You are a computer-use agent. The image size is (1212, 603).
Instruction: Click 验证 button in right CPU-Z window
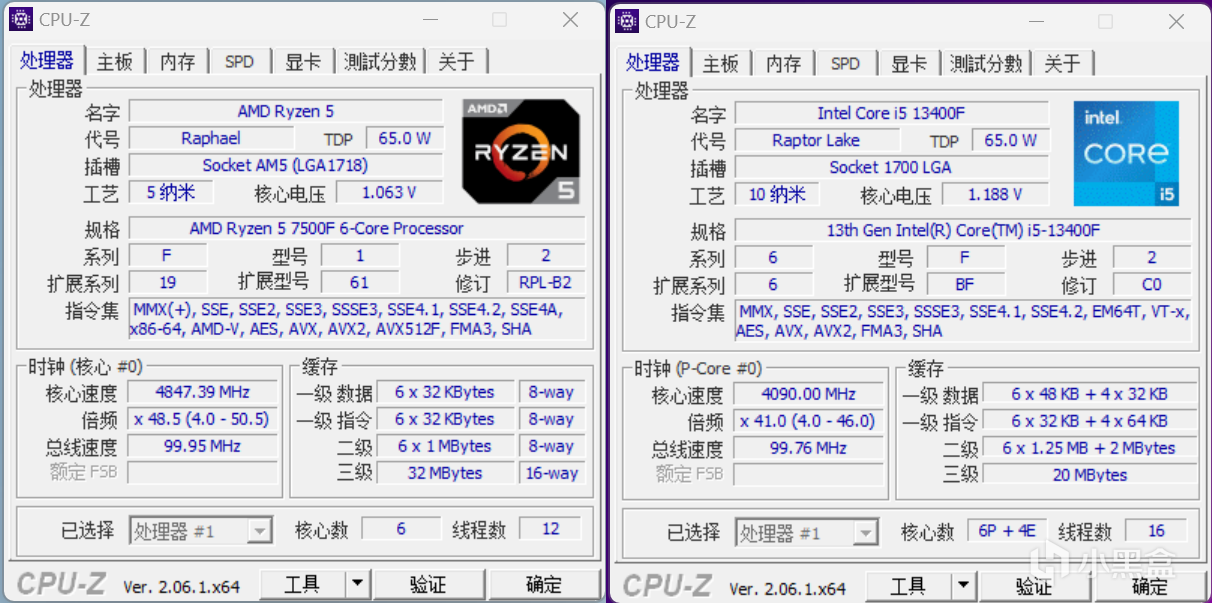pyautogui.click(x=1033, y=586)
